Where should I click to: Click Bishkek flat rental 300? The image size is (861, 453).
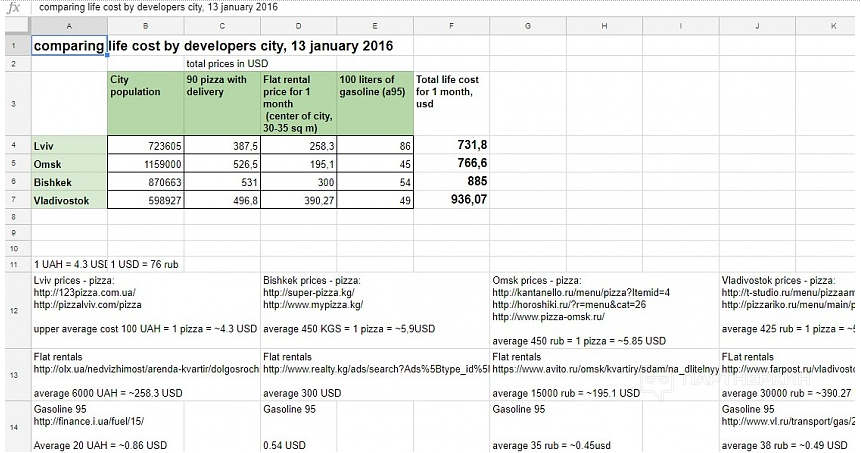[298, 182]
